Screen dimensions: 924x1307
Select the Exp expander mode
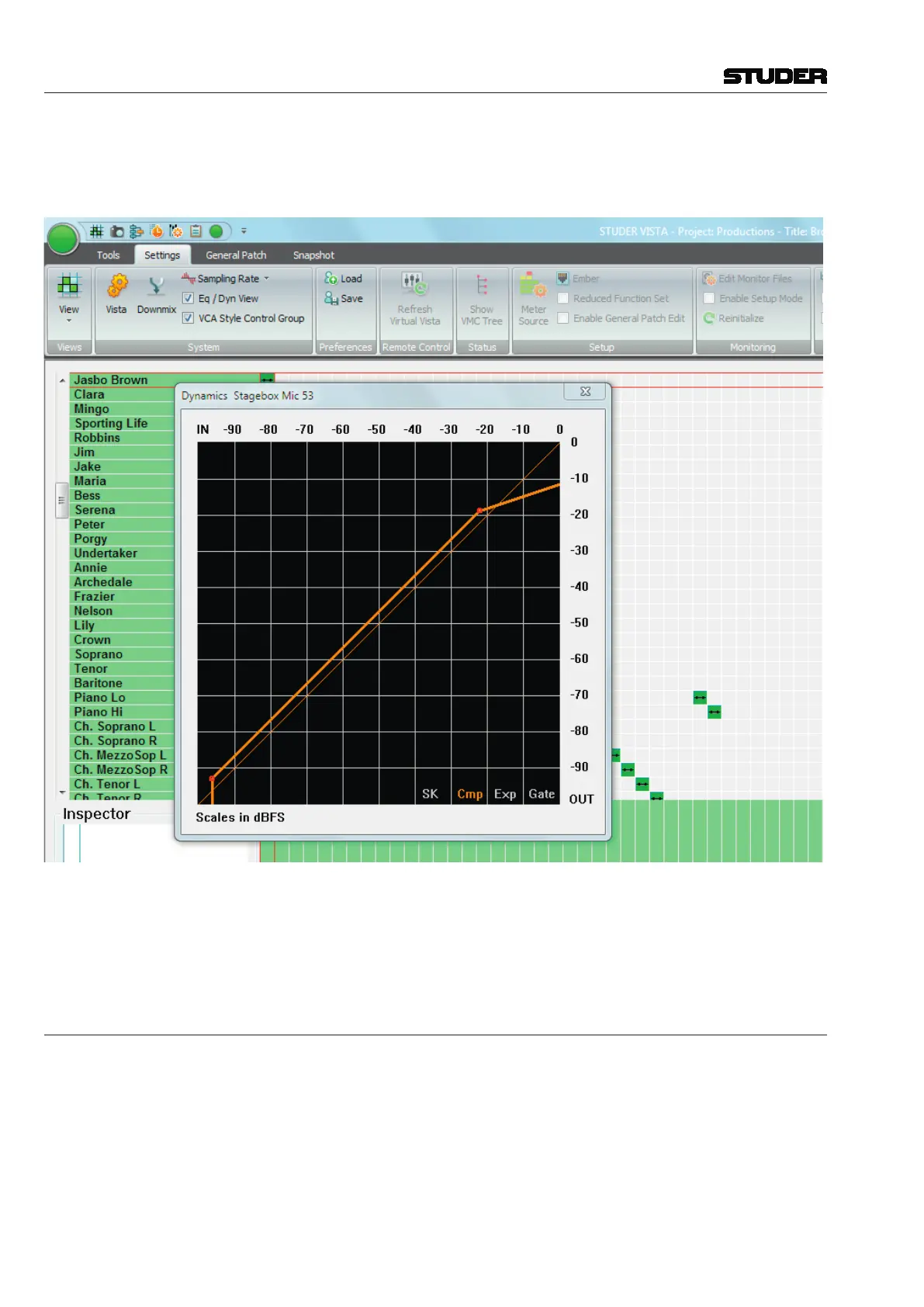point(505,794)
